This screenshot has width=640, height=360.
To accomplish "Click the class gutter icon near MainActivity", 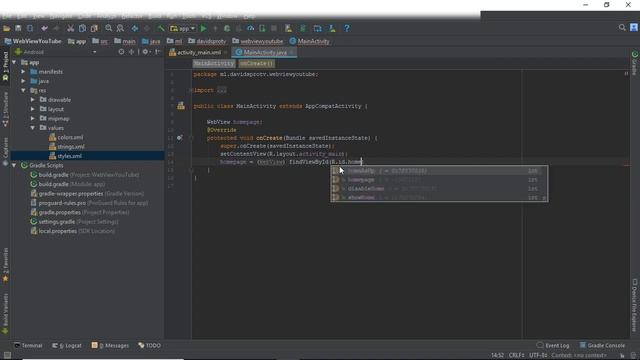I will (x=181, y=106).
